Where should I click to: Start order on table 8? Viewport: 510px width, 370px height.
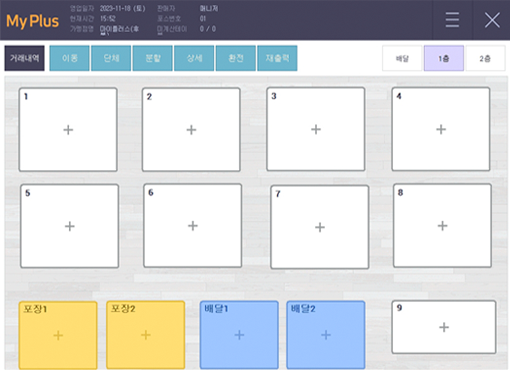442,226
